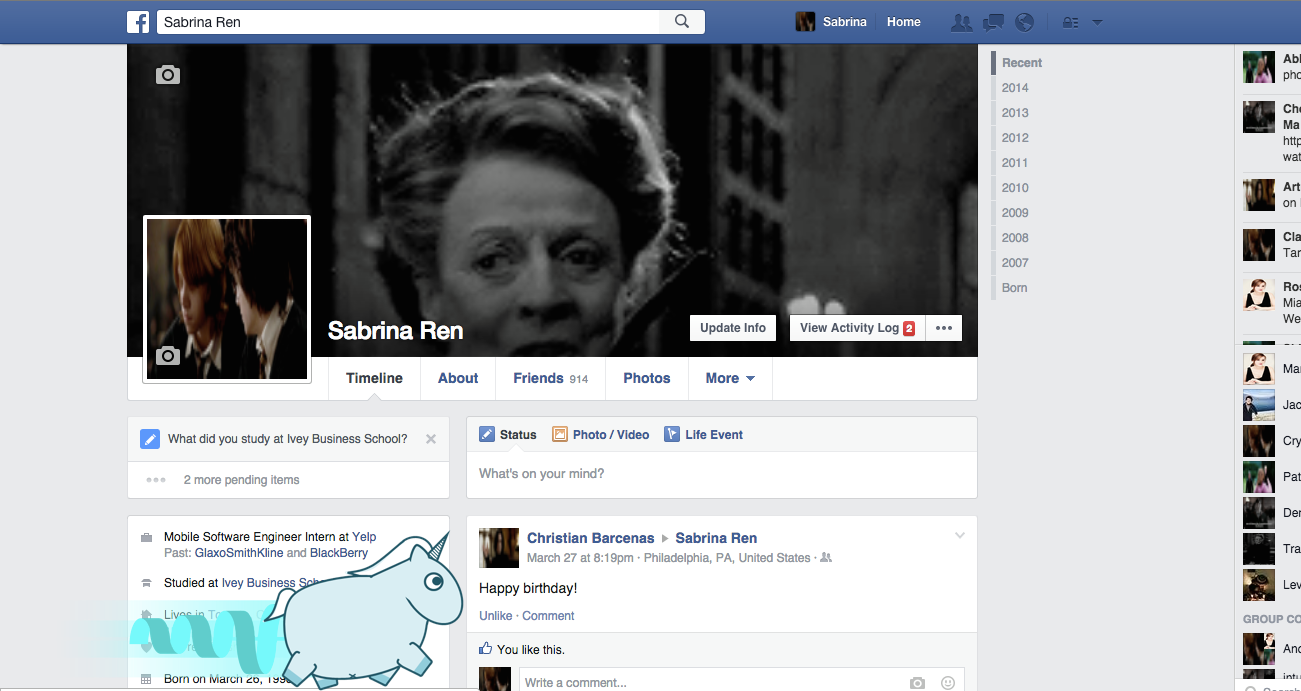Dismiss the Ivey Business School question

tap(431, 439)
